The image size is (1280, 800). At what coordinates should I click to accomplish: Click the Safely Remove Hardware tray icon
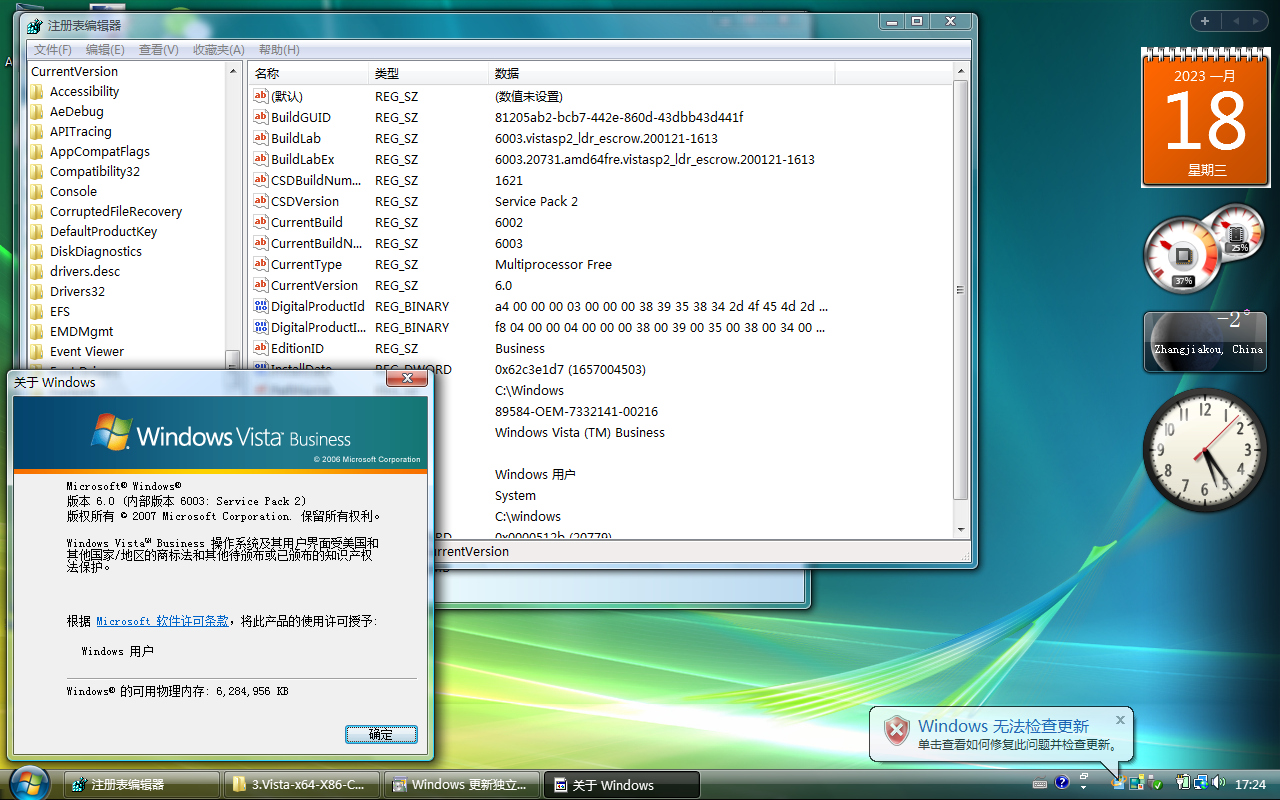[x=1154, y=783]
